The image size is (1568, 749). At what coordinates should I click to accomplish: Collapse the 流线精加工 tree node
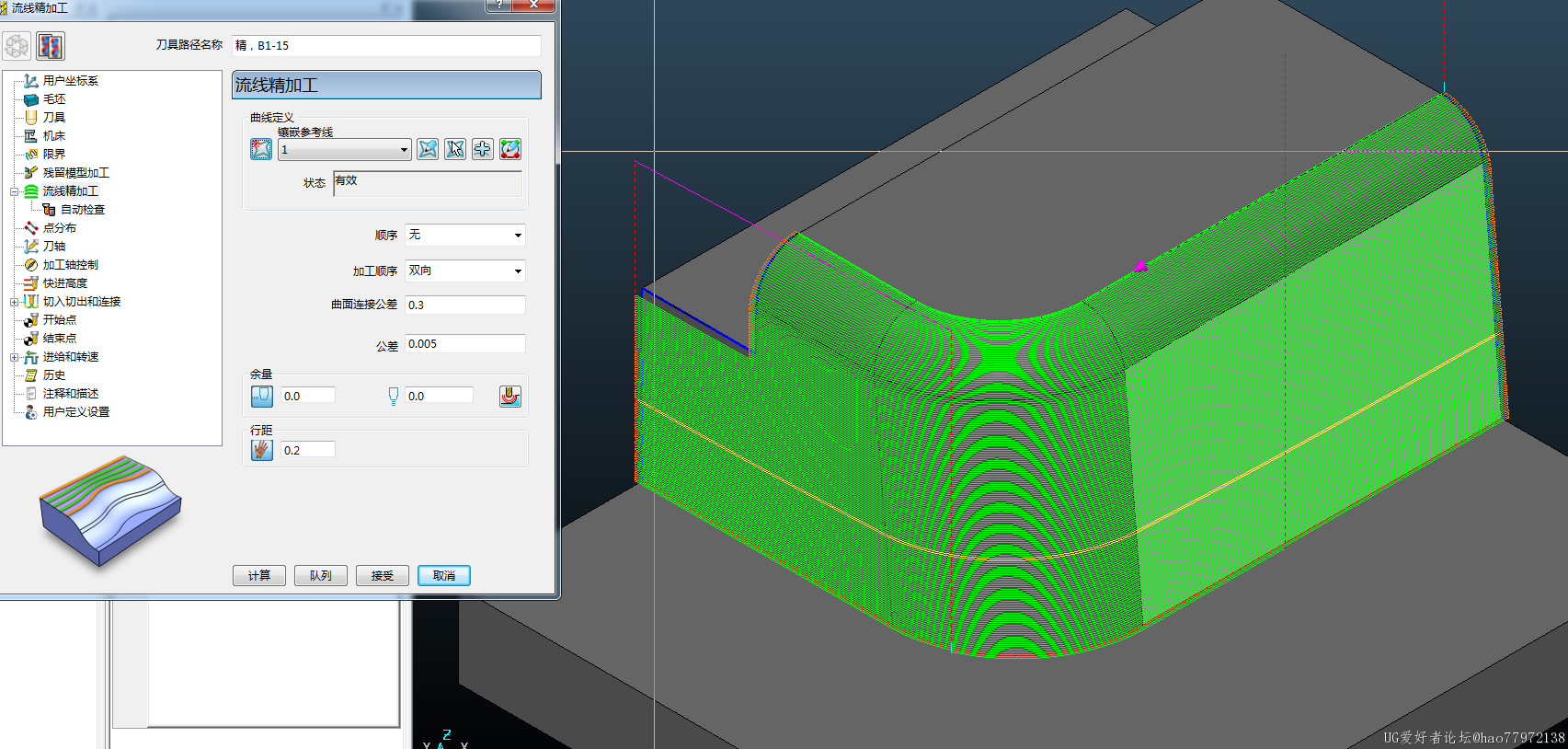14,191
